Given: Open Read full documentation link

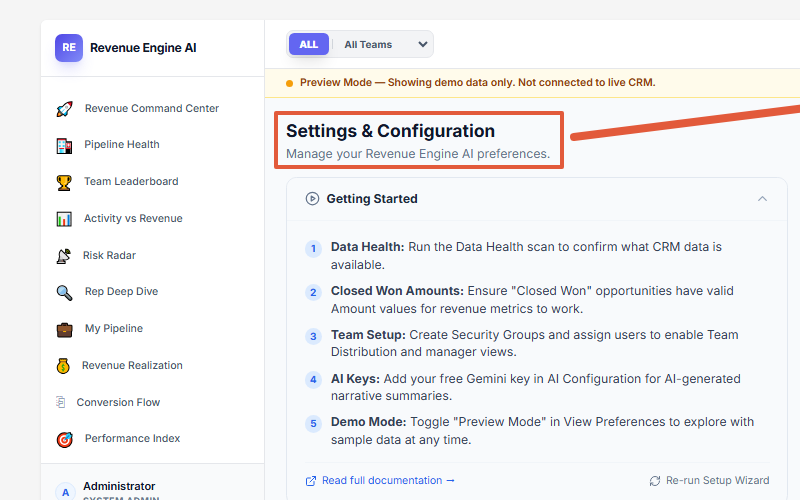Looking at the screenshot, I should [388, 481].
